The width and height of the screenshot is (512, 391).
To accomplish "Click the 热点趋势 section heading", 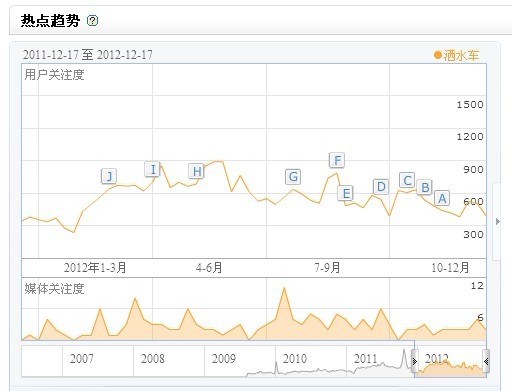I will pyautogui.click(x=50, y=21).
